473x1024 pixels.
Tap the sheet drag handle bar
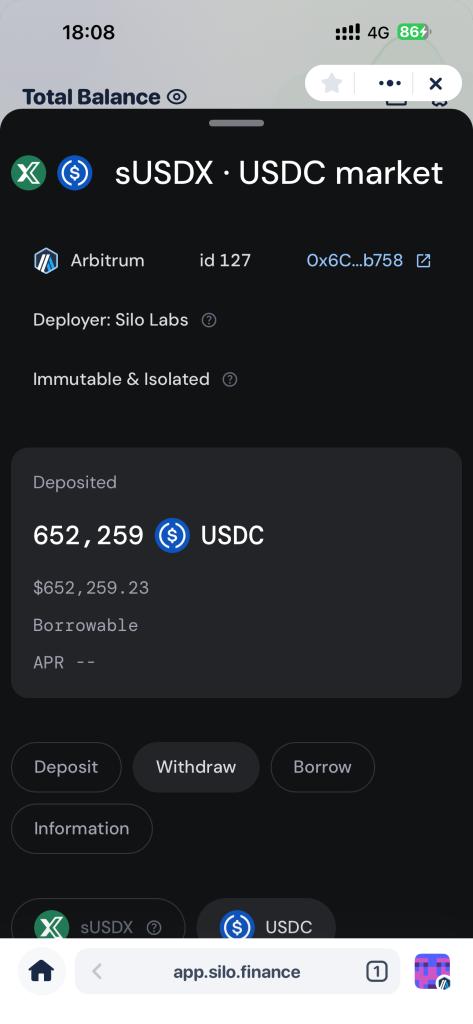tap(236, 123)
